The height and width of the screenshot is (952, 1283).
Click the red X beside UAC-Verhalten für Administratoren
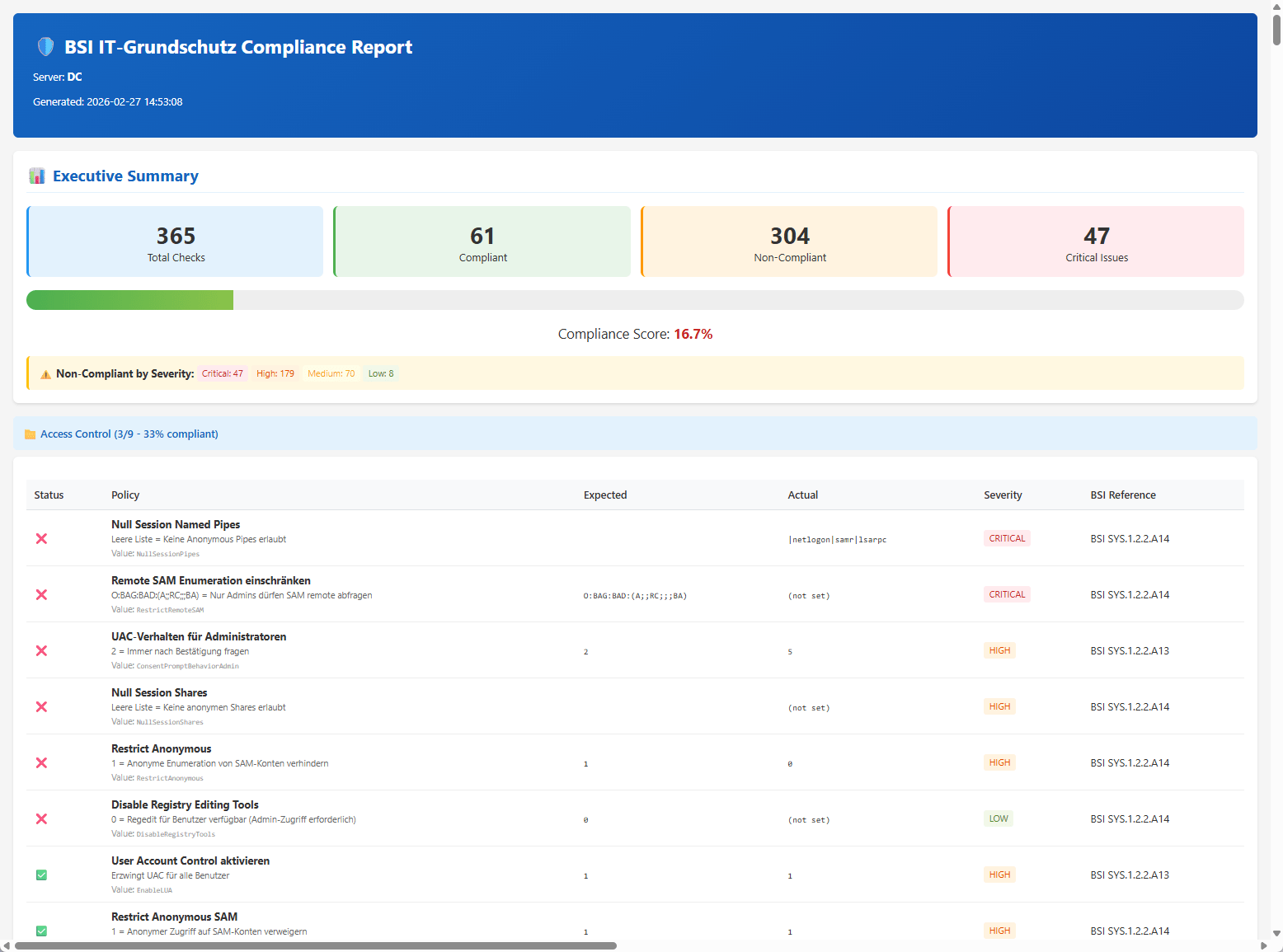[41, 650]
